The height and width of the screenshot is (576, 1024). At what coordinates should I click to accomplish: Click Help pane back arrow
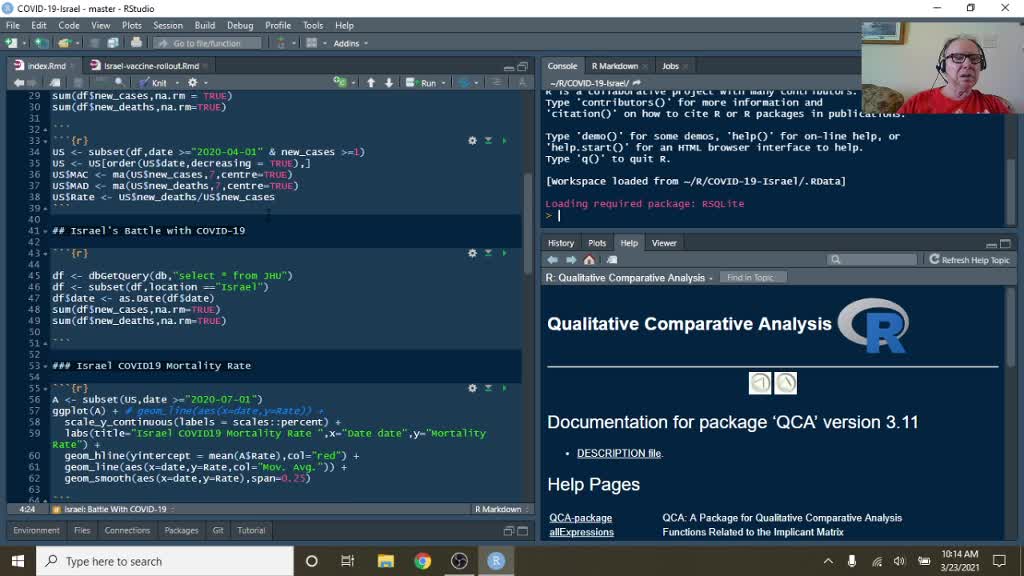552,260
